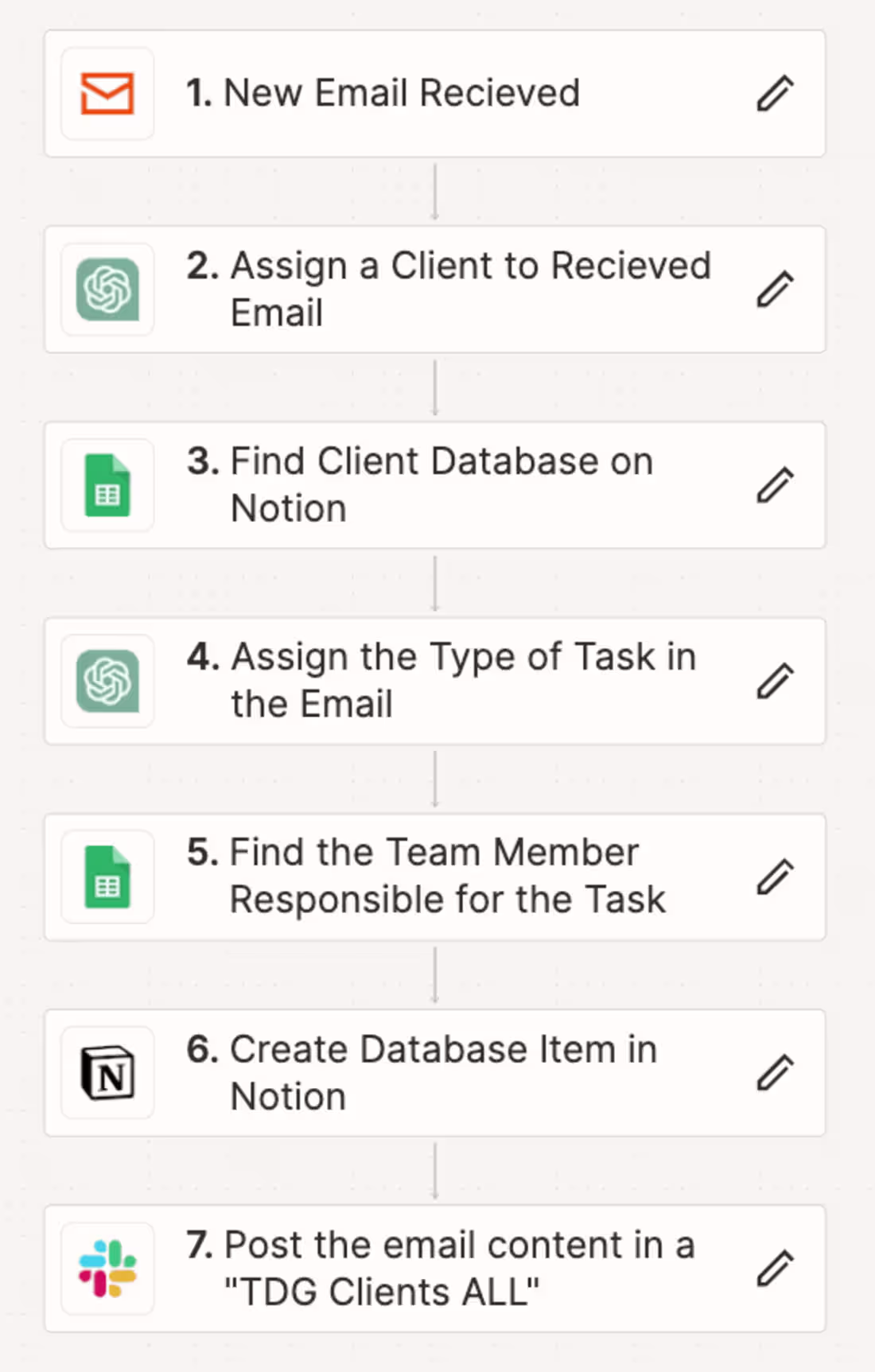Open editor for Assign the Type of Task step
The height and width of the screenshot is (1372, 875).
click(x=776, y=682)
